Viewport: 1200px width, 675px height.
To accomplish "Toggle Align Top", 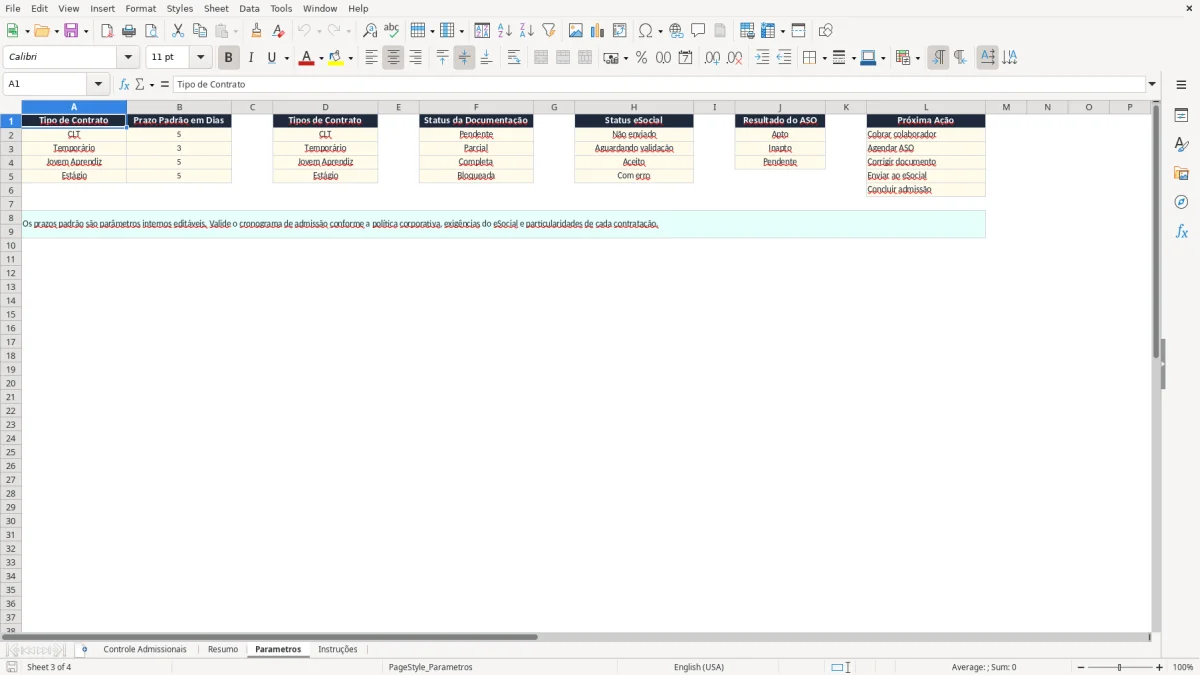I will pos(442,58).
